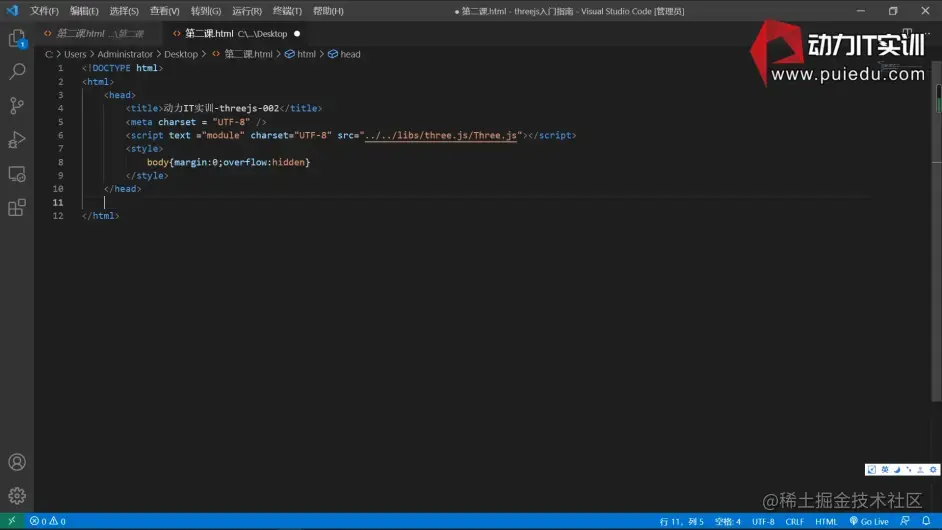Open the 选择(S) menu
Screen dimensions: 942x530
click(124, 11)
